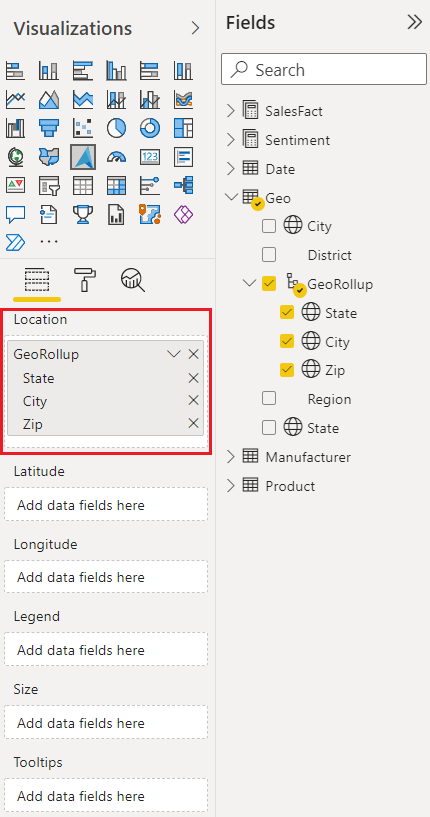Select the Q&A speech bubble visual
430x817 pixels.
tap(15, 214)
